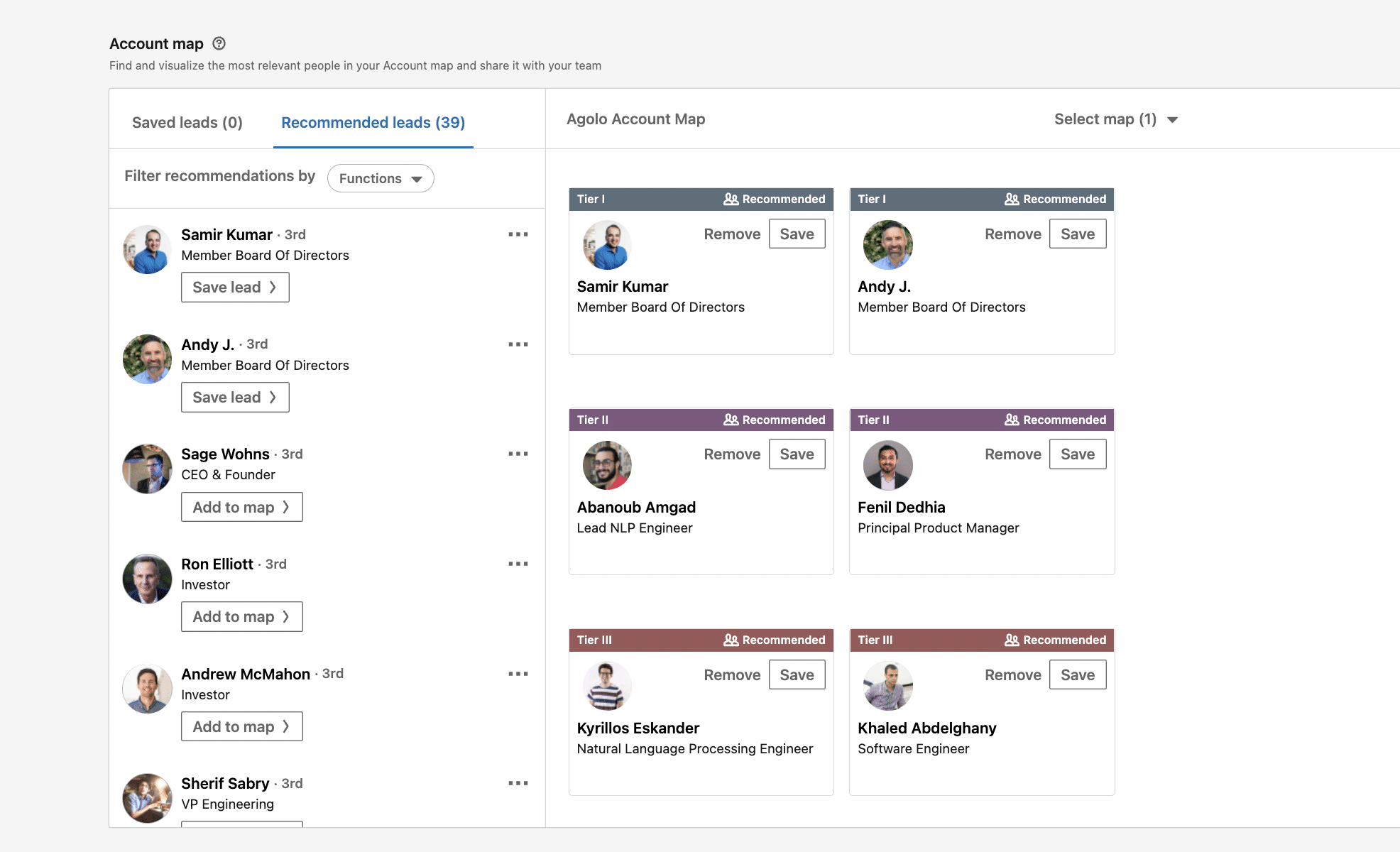Click Samir Kumar's photo on Tier I card
Screen dimensions: 1400x852
coord(607,245)
